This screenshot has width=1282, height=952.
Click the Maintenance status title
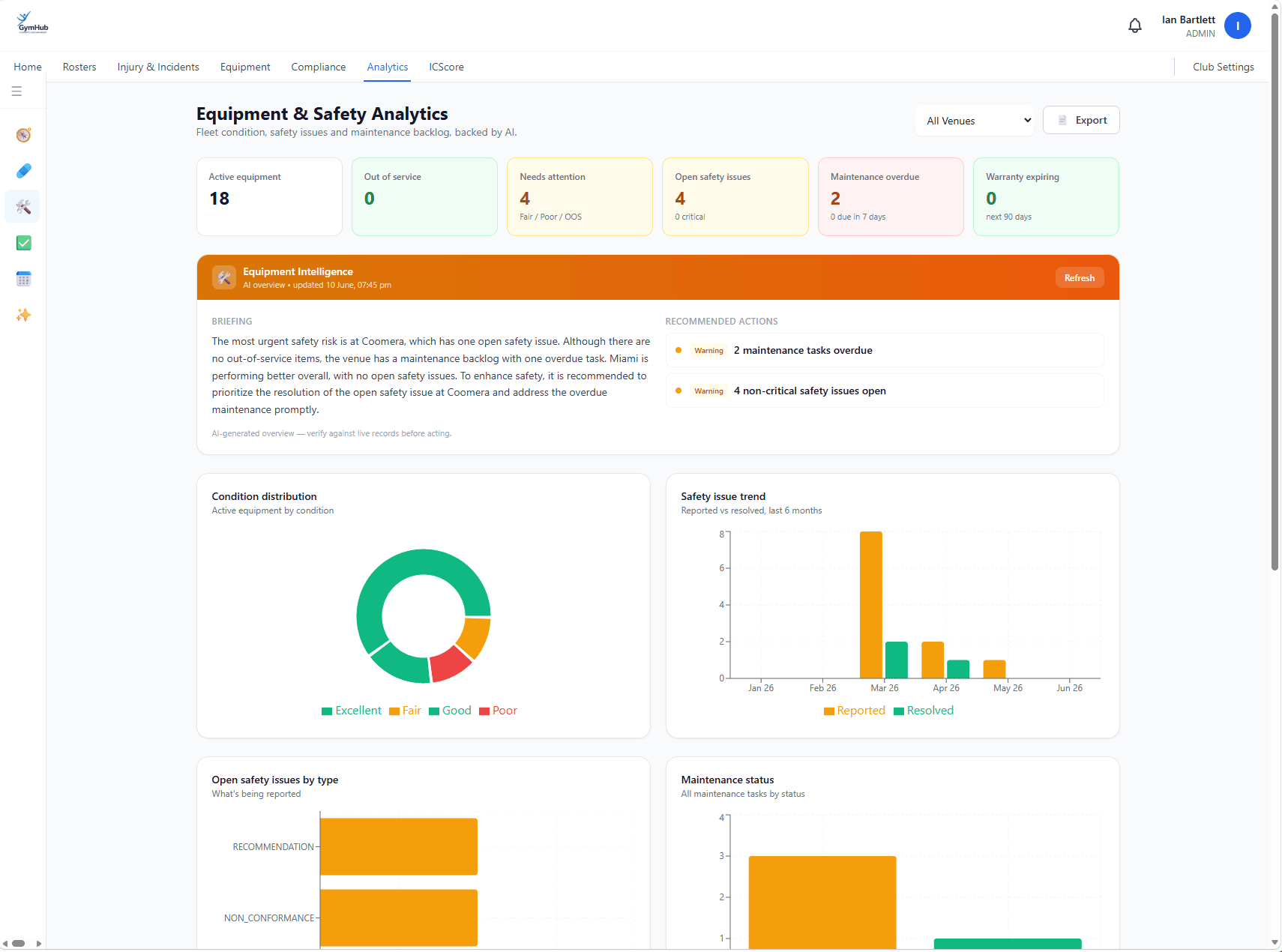pos(727,780)
